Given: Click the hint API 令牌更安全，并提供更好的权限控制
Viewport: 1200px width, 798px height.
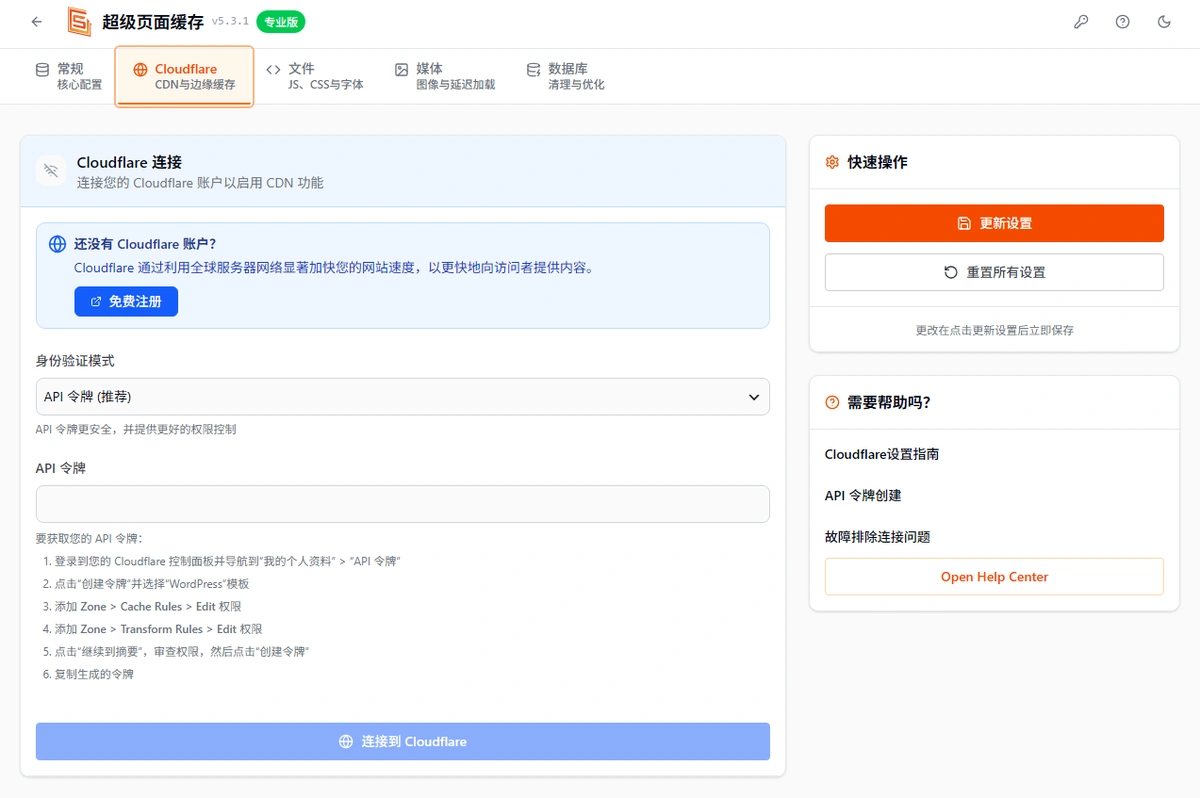Looking at the screenshot, I should (x=136, y=429).
